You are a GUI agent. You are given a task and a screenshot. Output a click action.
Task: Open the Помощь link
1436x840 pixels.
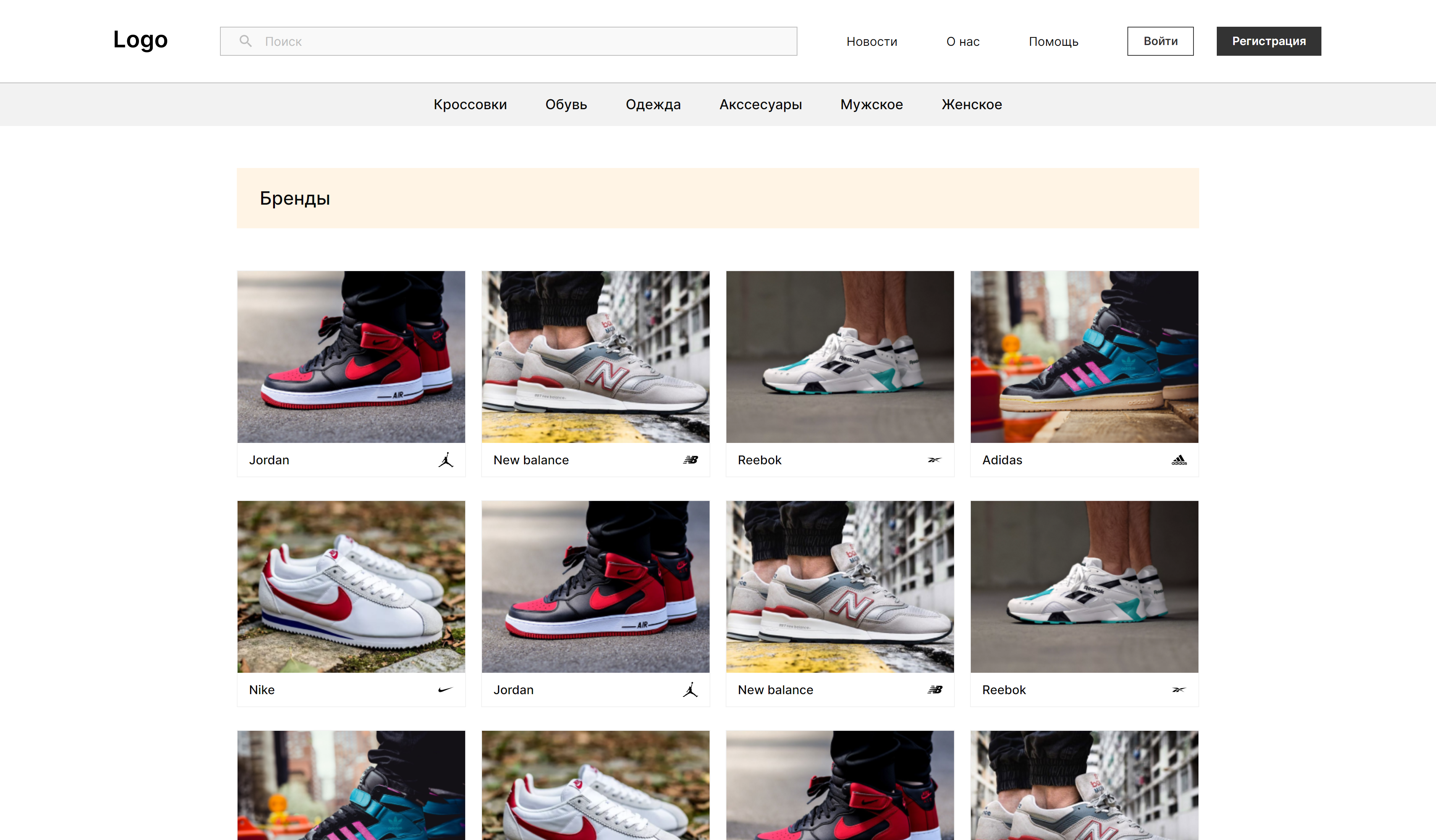pos(1053,42)
